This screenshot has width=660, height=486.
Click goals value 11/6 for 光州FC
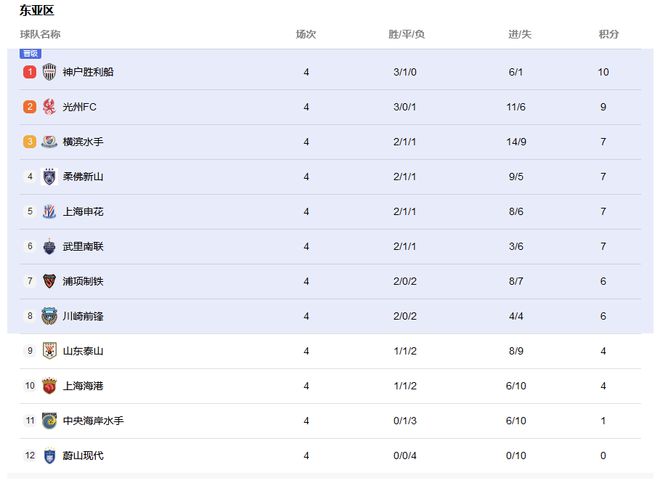(516, 107)
